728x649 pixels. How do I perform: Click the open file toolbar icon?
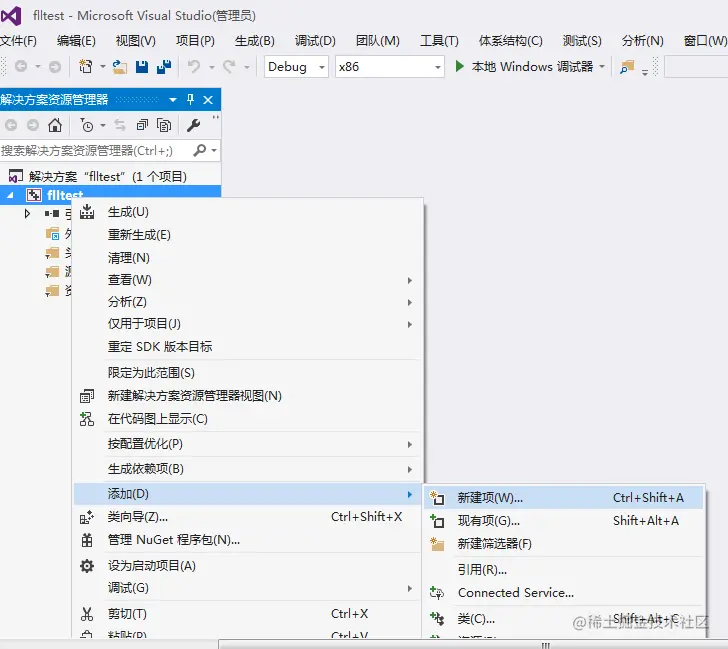[120, 67]
